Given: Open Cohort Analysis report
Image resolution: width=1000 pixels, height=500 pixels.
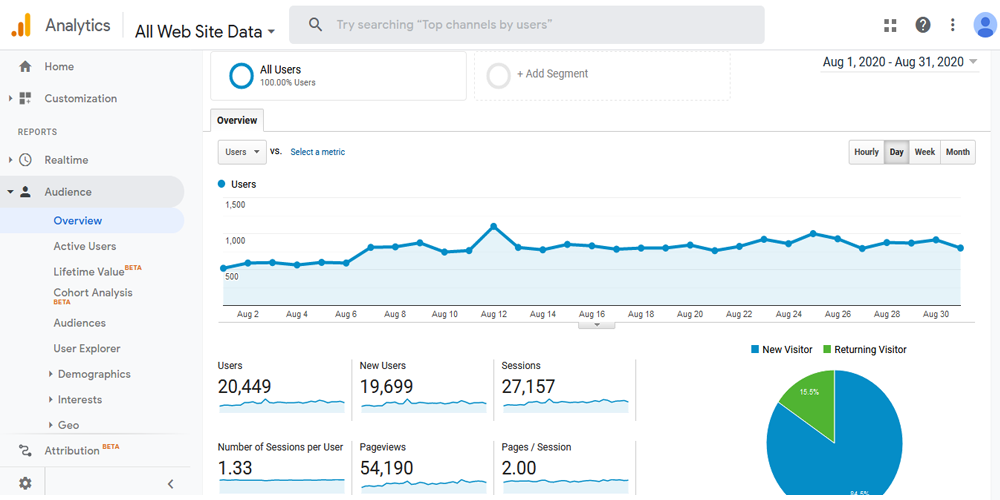Looking at the screenshot, I should [x=93, y=295].
